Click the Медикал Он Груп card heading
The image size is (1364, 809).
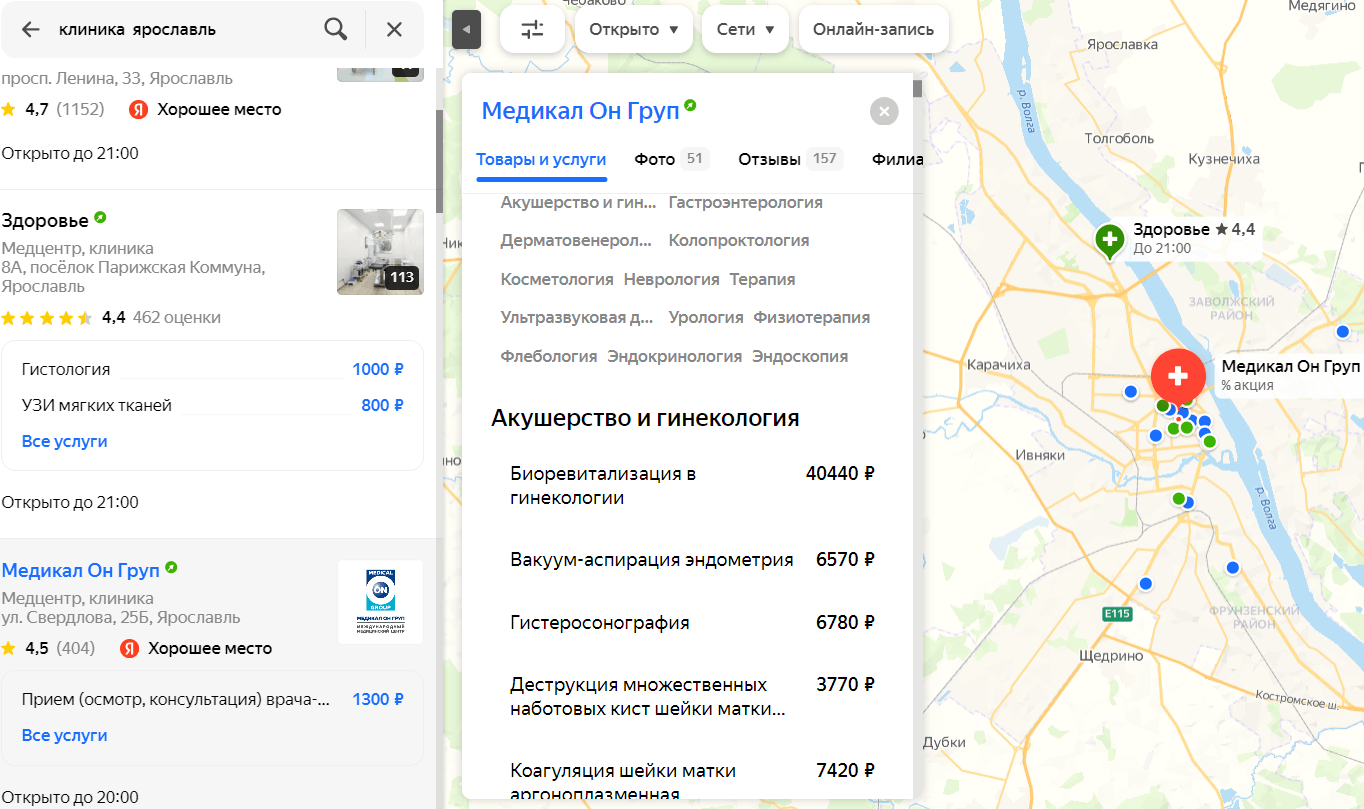click(x=581, y=110)
